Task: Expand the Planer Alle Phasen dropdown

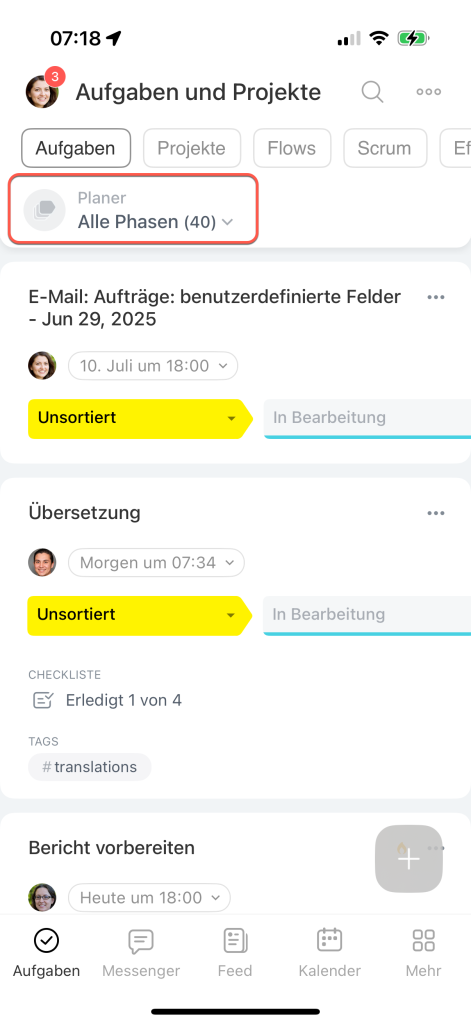Action: (x=133, y=210)
